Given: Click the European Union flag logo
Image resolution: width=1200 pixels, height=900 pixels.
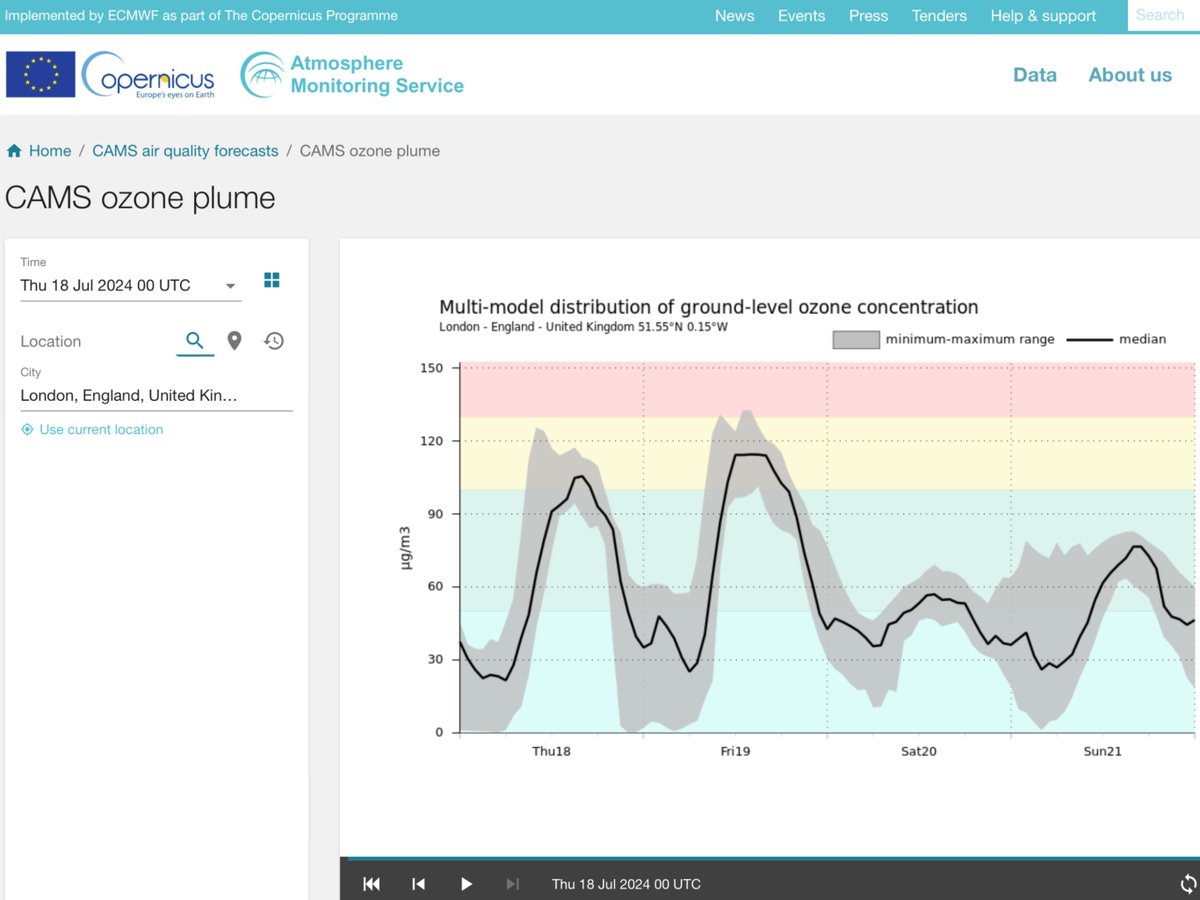Looking at the screenshot, I should (x=41, y=75).
